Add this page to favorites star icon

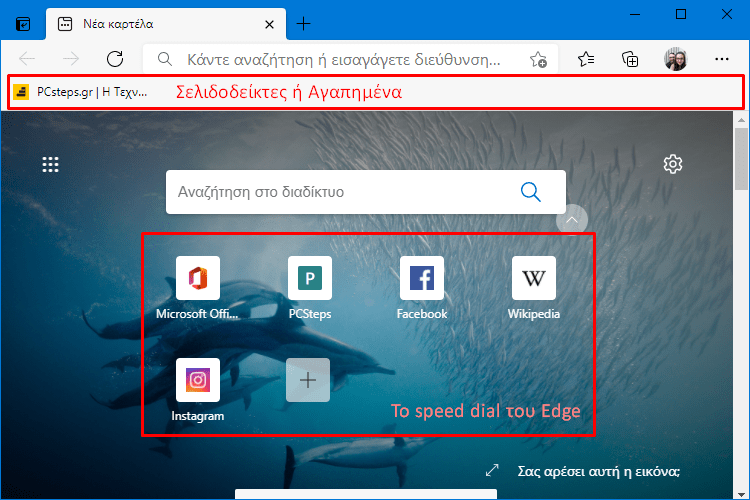[x=538, y=60]
